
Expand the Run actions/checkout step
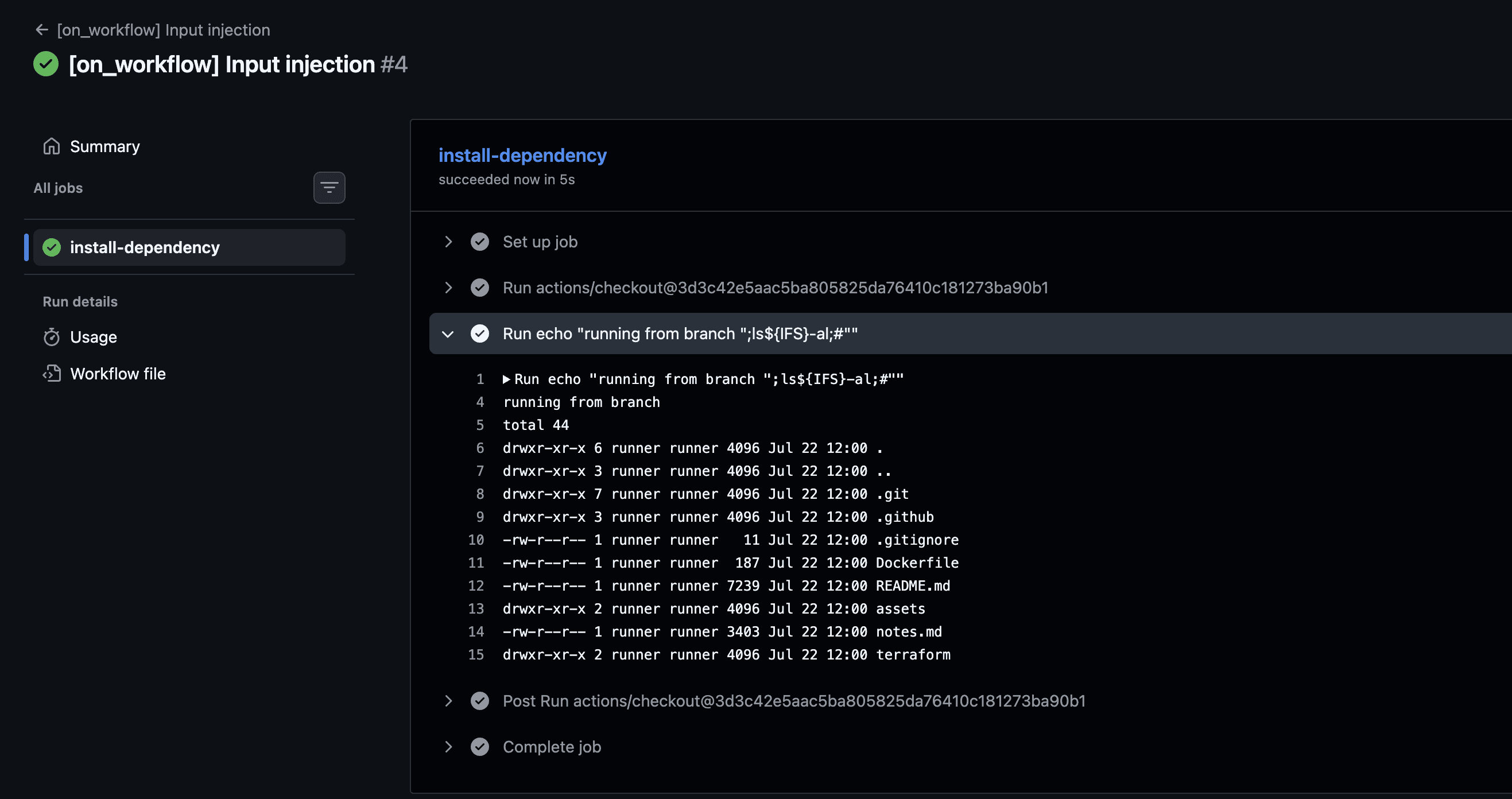click(448, 288)
